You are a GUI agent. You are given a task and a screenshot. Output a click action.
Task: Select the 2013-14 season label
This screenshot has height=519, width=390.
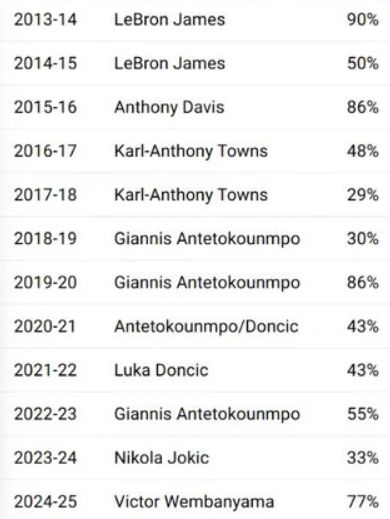pyautogui.click(x=45, y=20)
